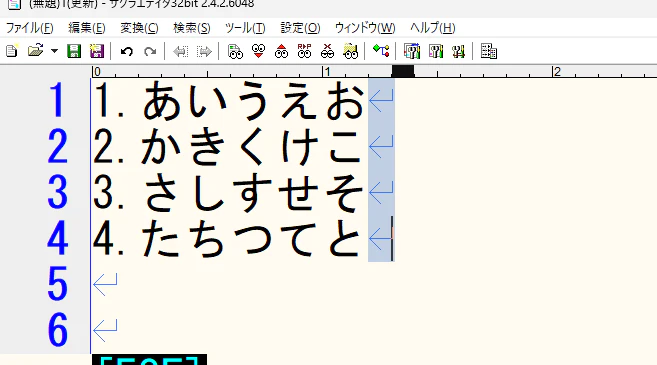This screenshot has width=657, height=365.
Task: Open the ツール(T) menu
Action: coord(245,28)
